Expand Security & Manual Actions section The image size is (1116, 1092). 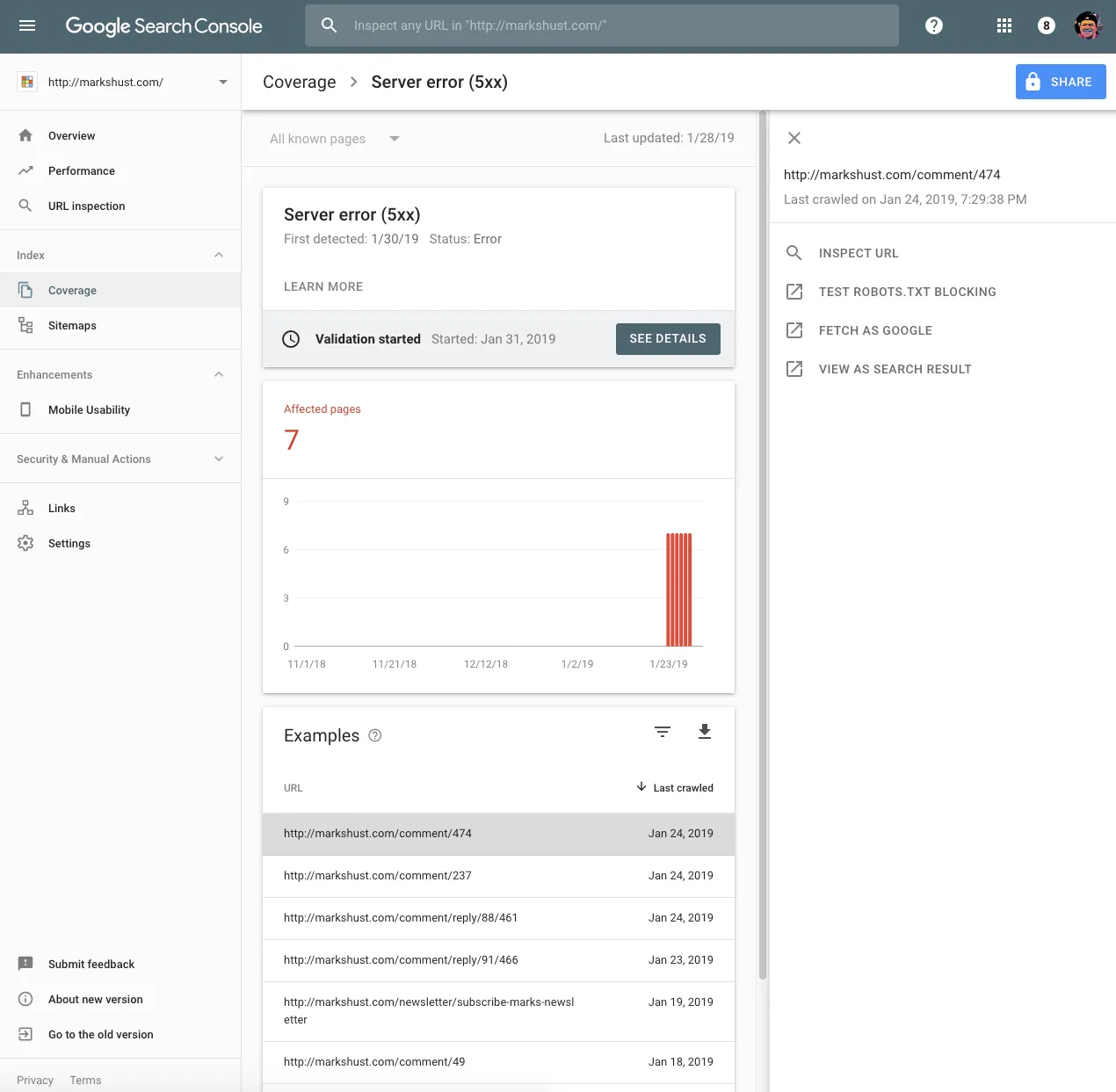(219, 459)
